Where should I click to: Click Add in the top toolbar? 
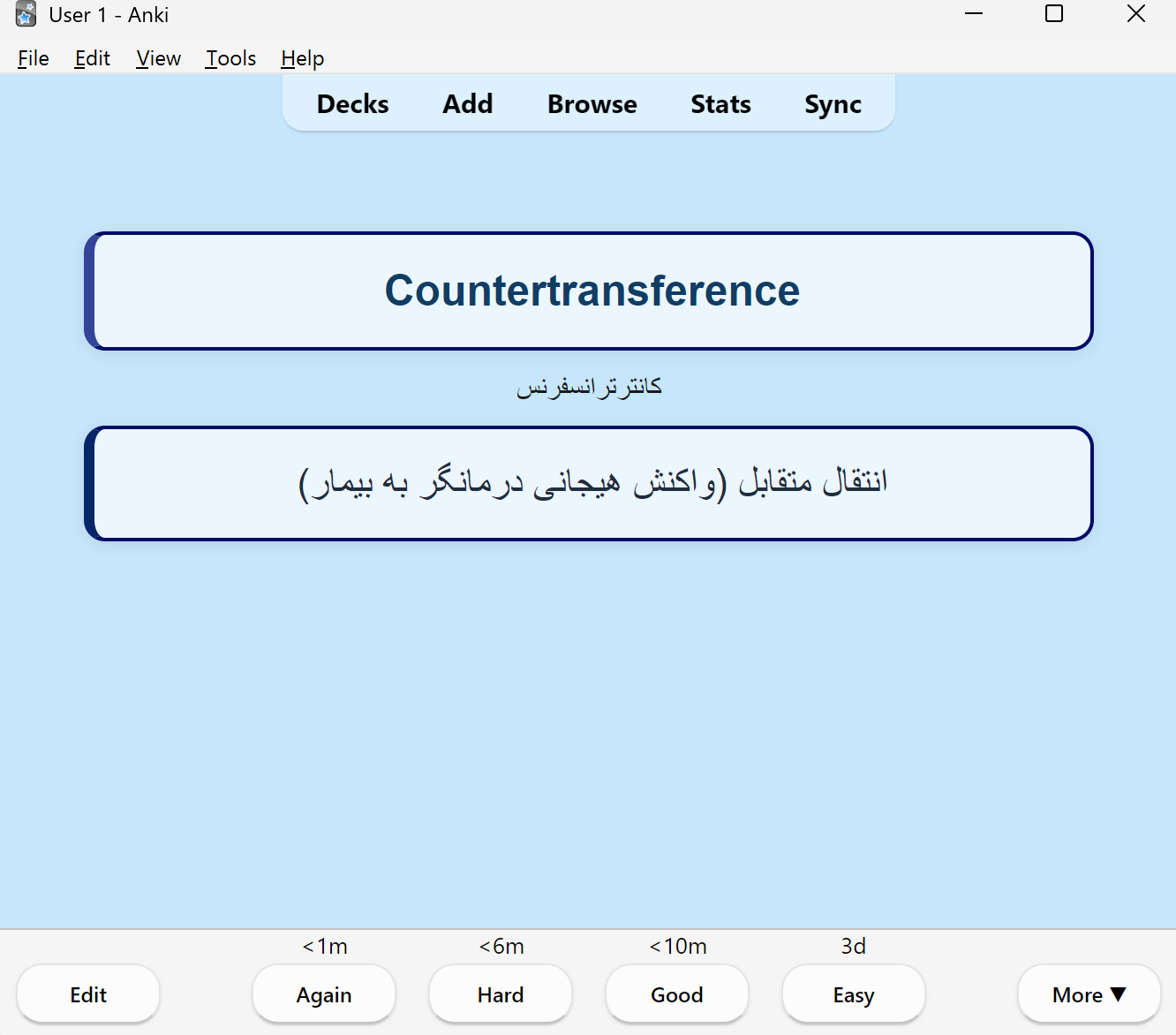tap(468, 104)
